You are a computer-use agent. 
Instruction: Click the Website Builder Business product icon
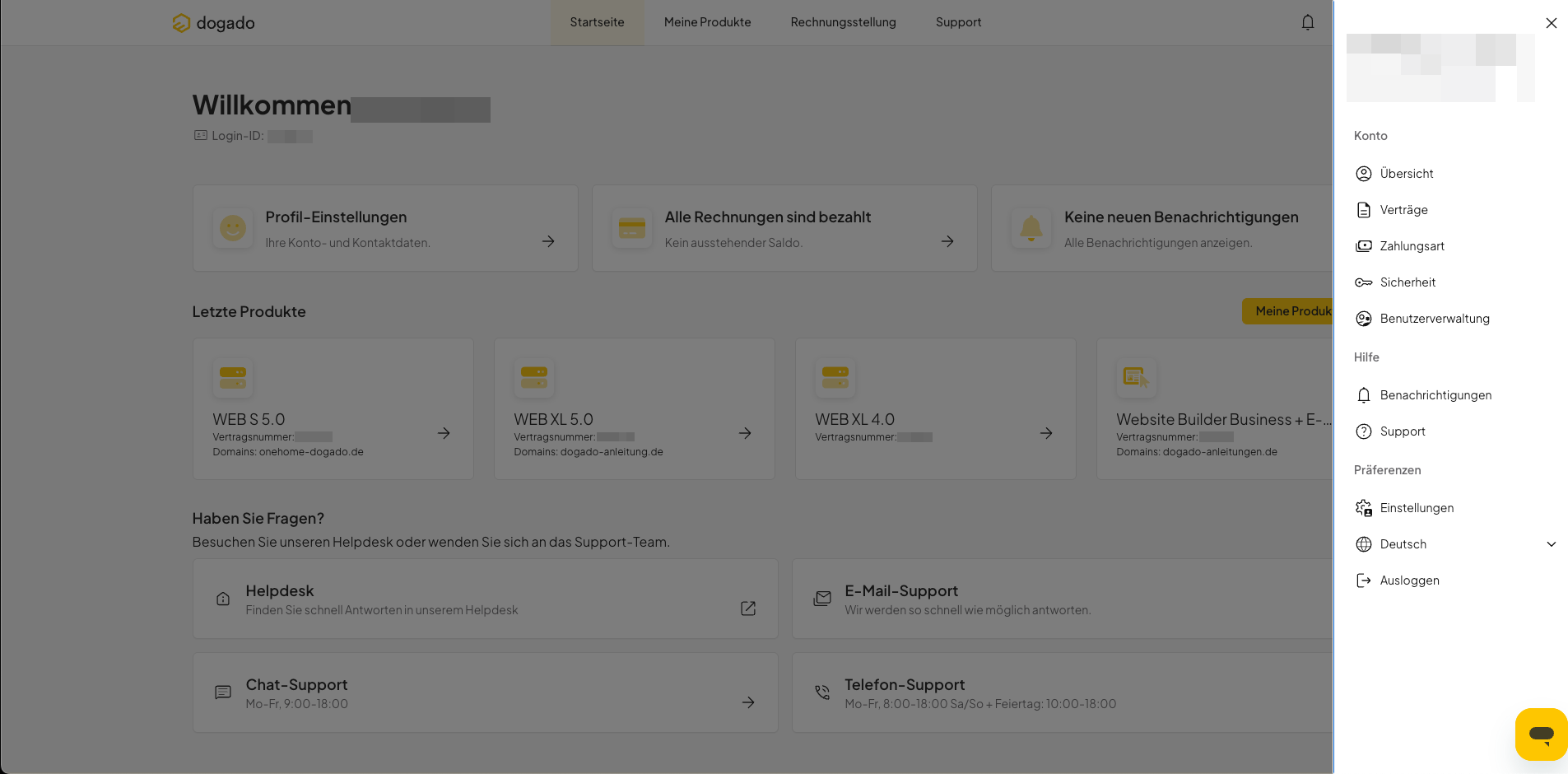pyautogui.click(x=1137, y=378)
